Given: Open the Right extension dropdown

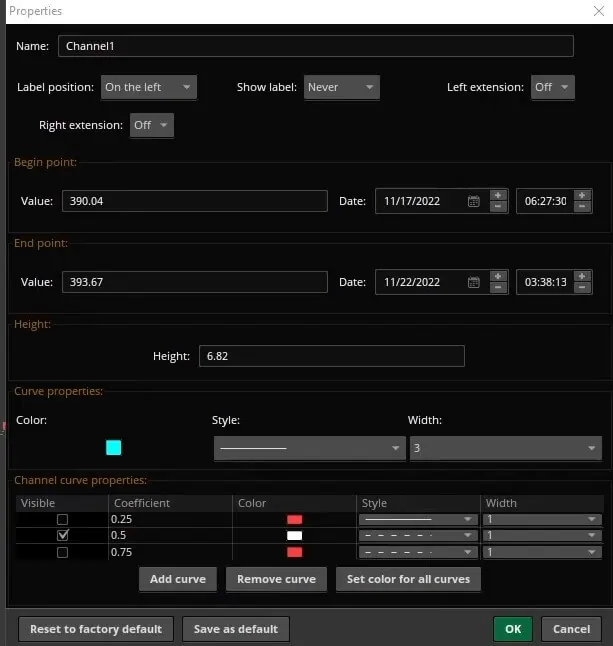Looking at the screenshot, I should (x=152, y=125).
